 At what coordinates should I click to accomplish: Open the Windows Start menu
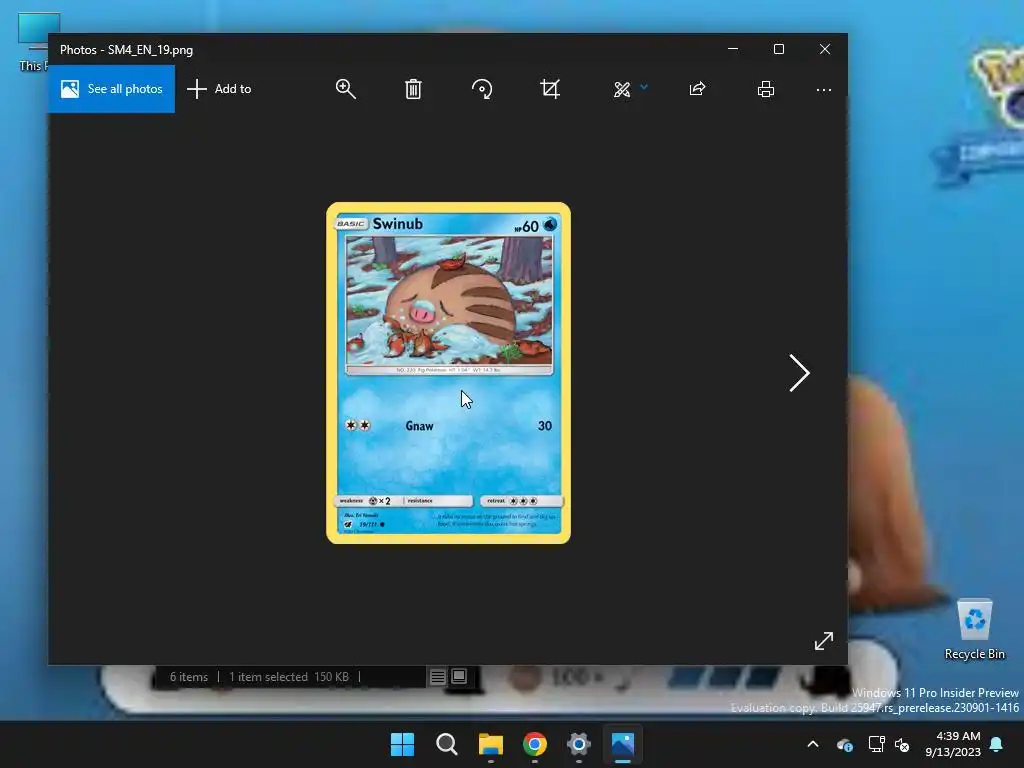pos(402,744)
